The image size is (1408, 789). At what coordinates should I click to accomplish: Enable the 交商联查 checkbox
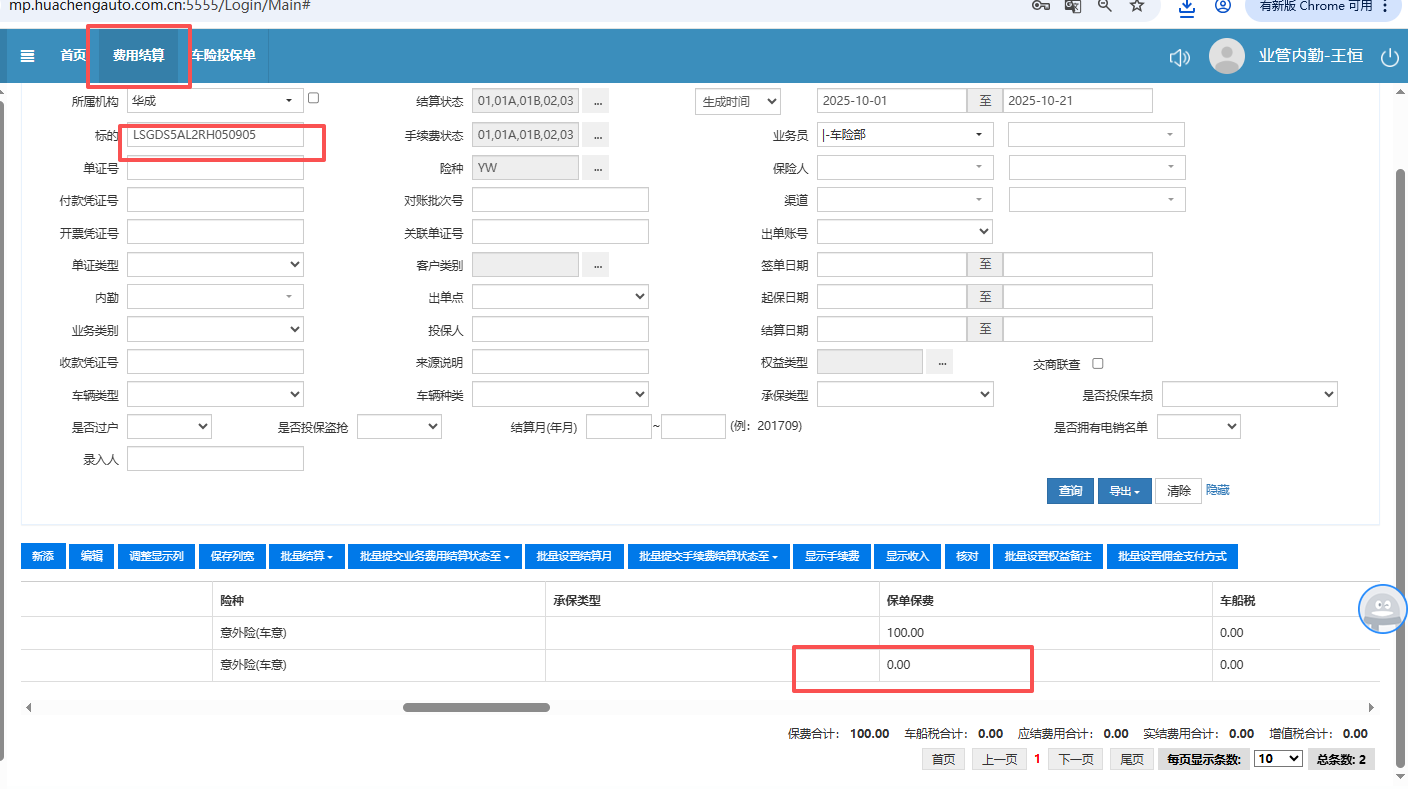[x=1098, y=363]
